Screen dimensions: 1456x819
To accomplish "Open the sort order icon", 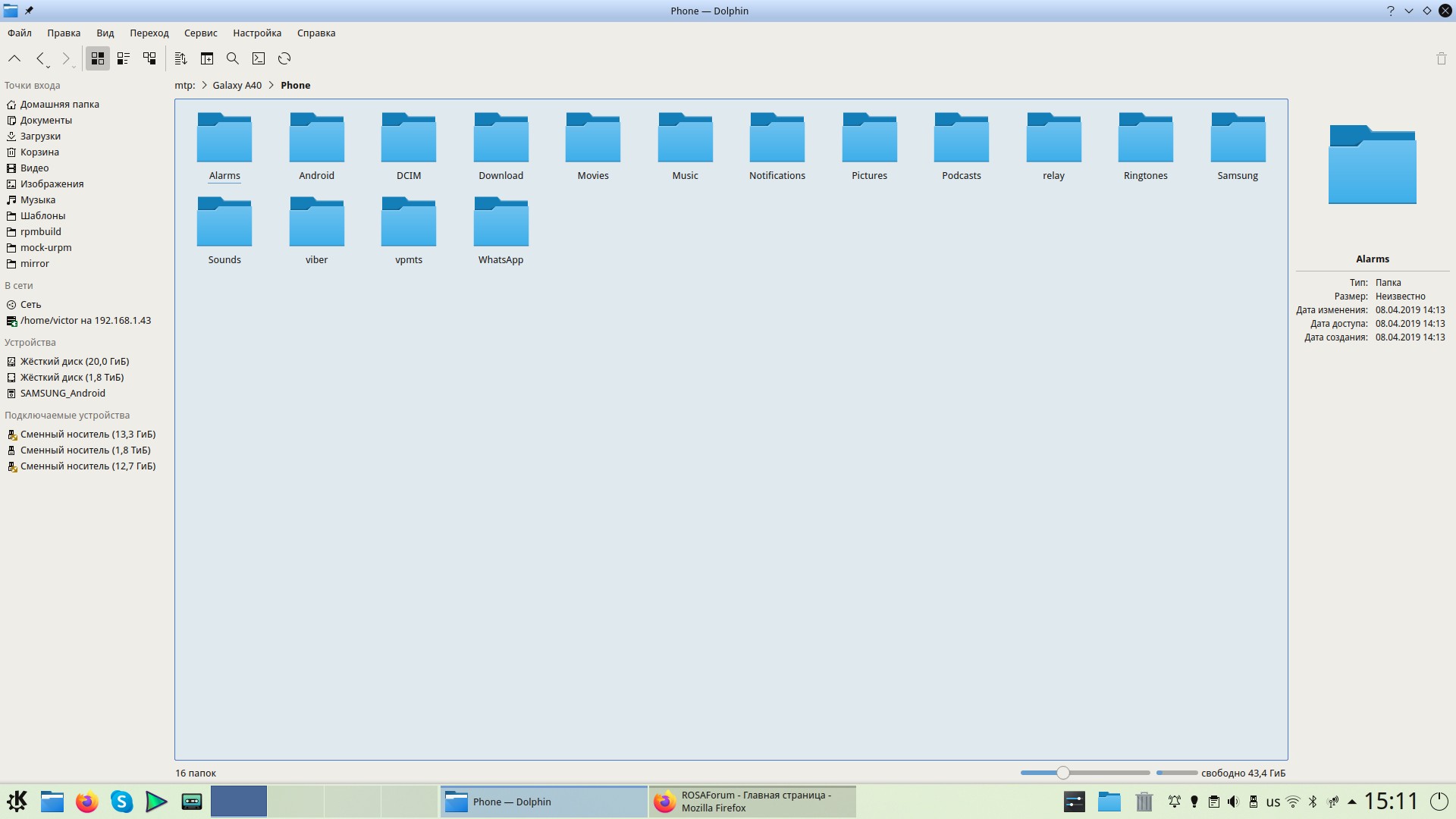I will [180, 58].
